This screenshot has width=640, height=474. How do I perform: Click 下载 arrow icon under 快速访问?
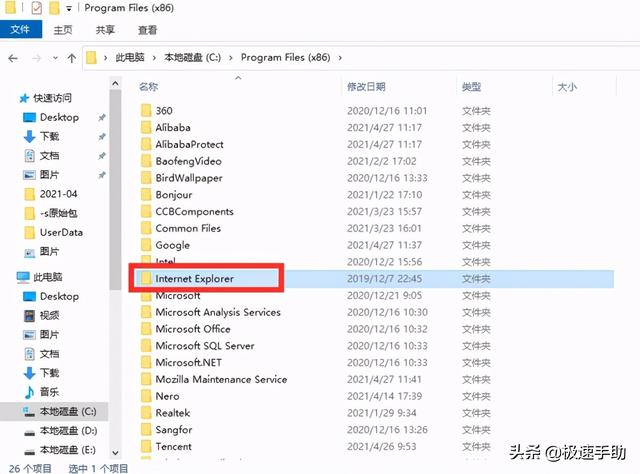pyautogui.click(x=29, y=137)
